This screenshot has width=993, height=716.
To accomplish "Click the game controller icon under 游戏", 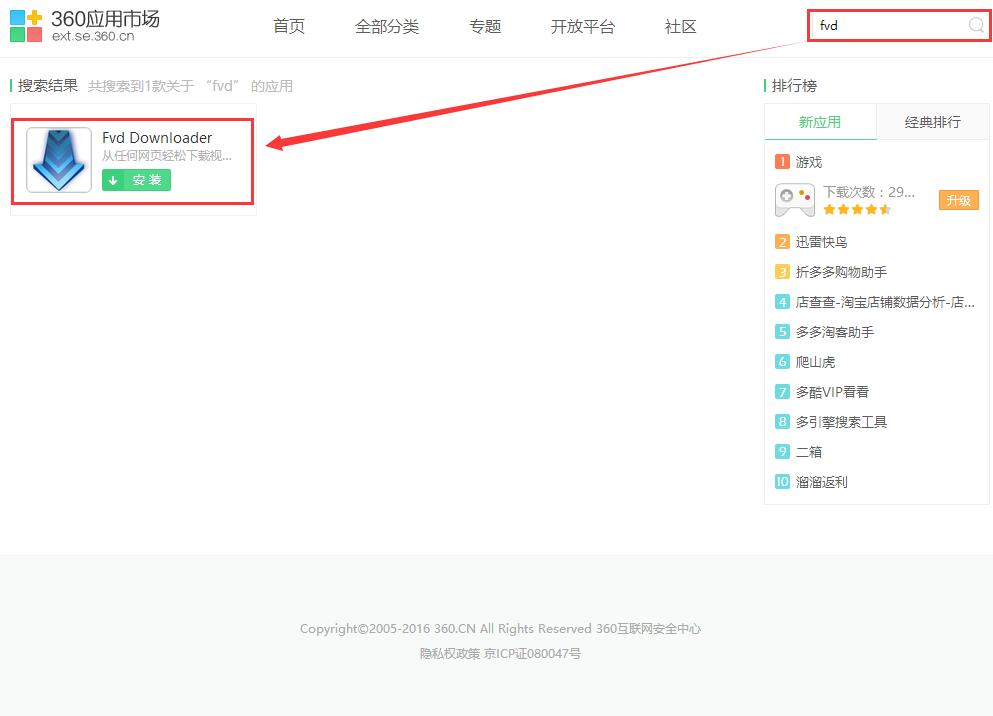I will click(x=793, y=199).
